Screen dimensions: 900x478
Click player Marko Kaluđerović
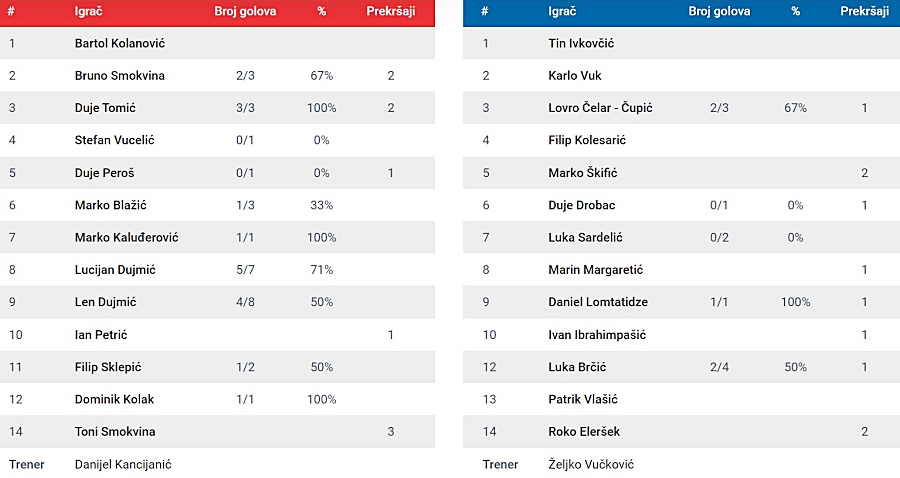click(126, 237)
